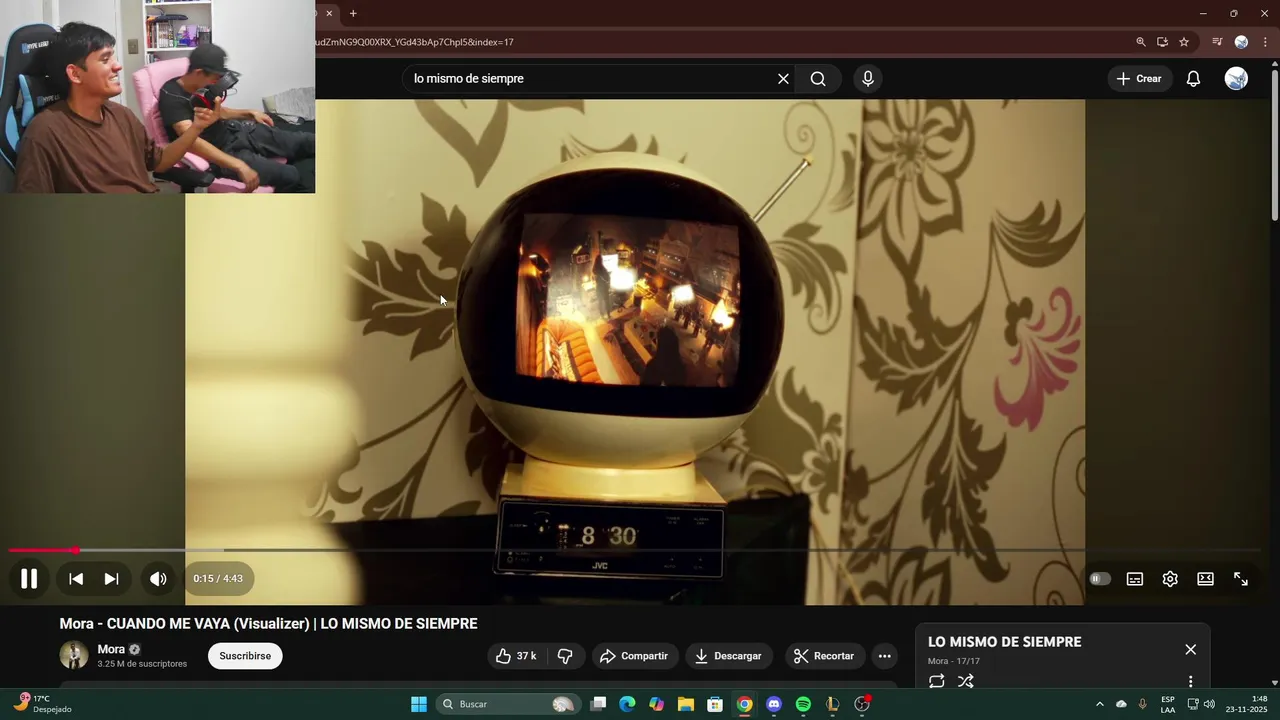Open OBS Studio from the taskbar
1280x720 pixels.
pos(862,704)
